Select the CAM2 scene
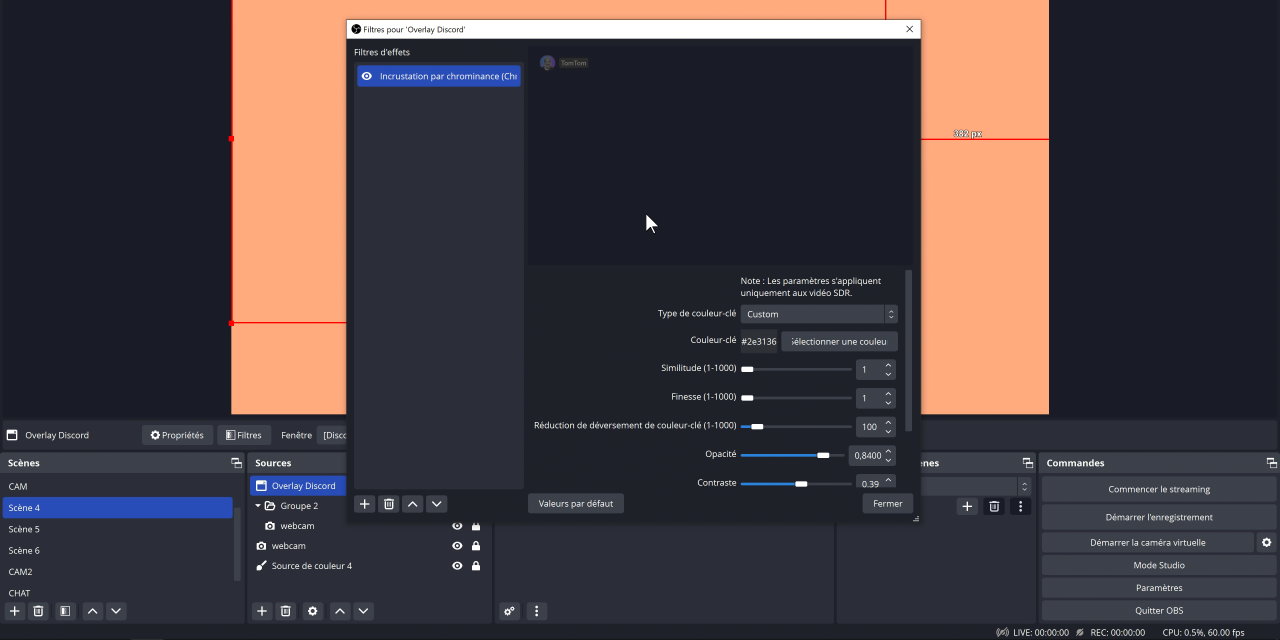The image size is (1280, 640). coord(20,572)
